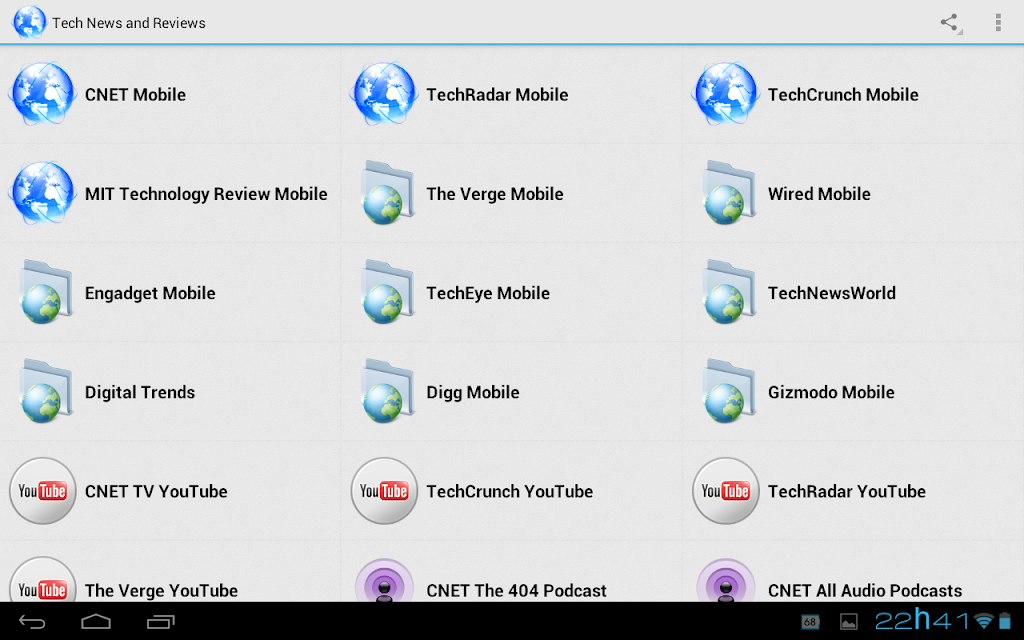This screenshot has width=1024, height=640.
Task: Tap the Android home button
Action: coord(96,622)
